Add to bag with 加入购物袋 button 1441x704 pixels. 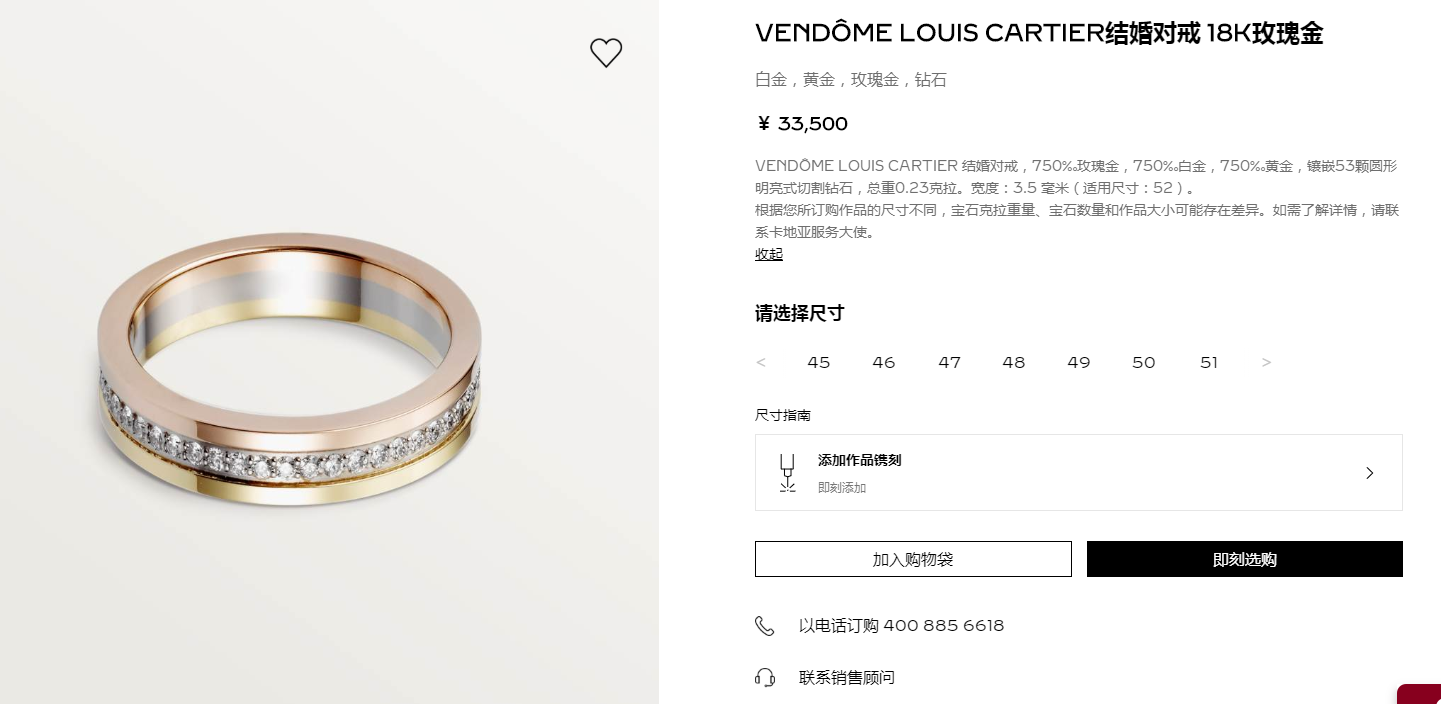click(x=913, y=559)
